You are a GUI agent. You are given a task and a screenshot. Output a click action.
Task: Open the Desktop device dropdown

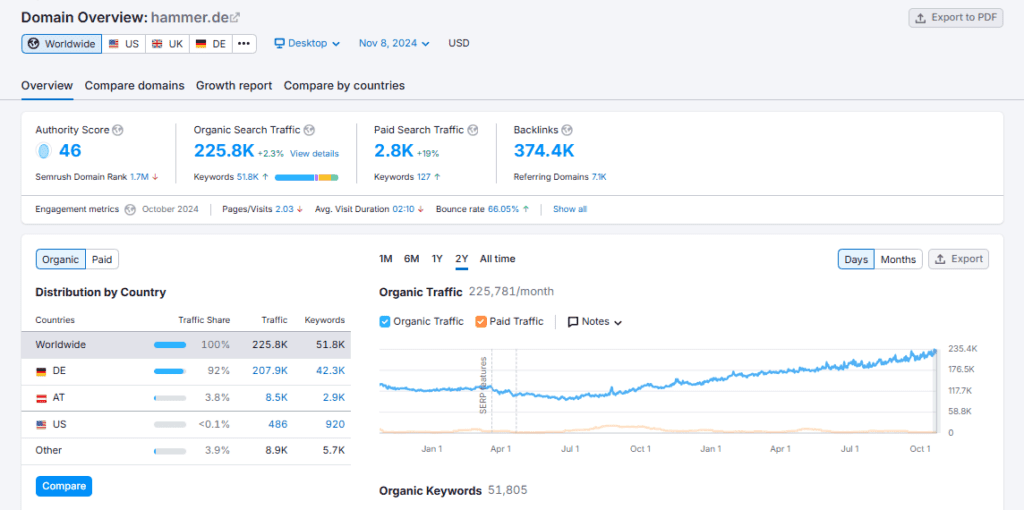tap(307, 44)
